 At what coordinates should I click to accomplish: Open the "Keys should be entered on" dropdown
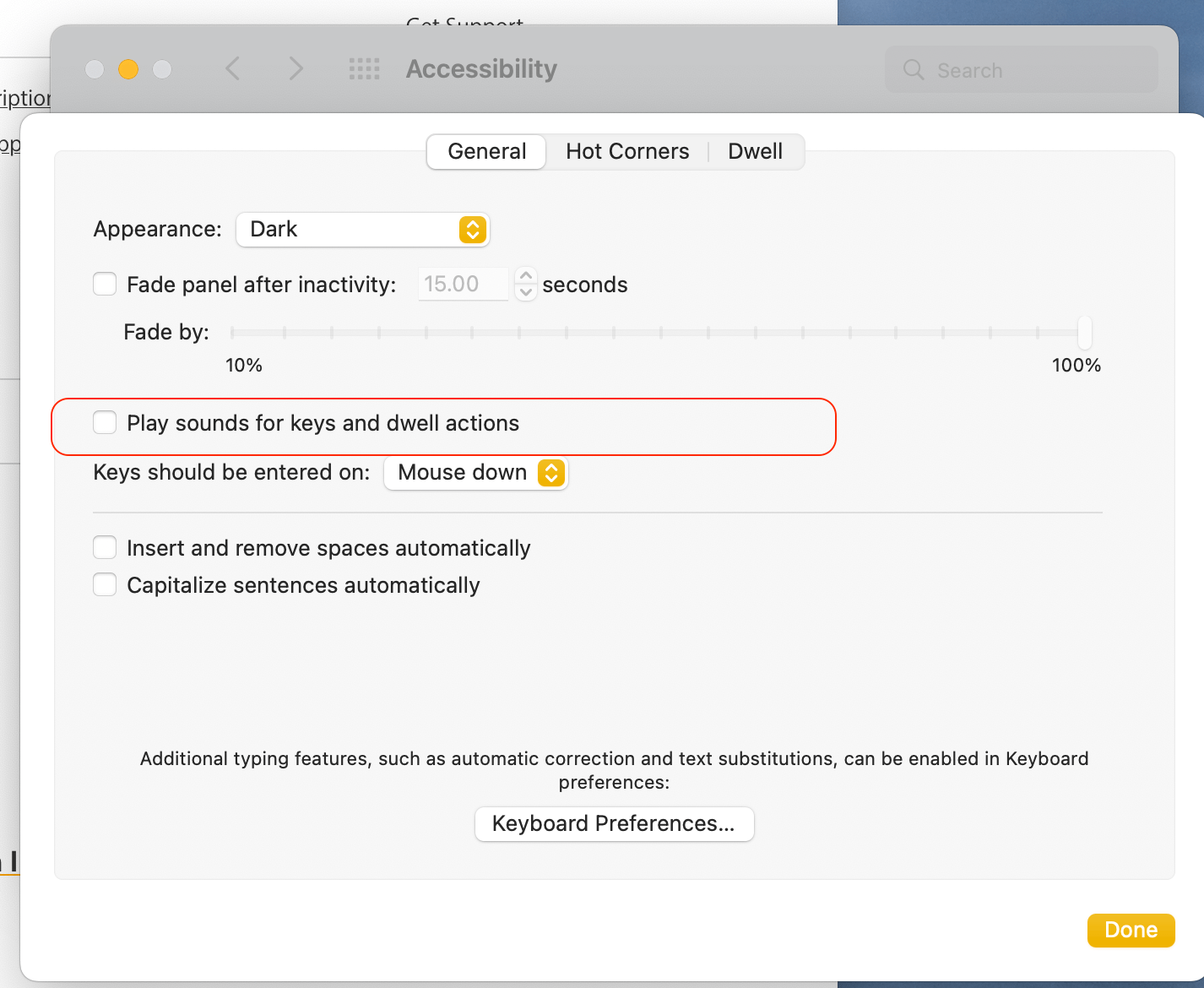475,473
